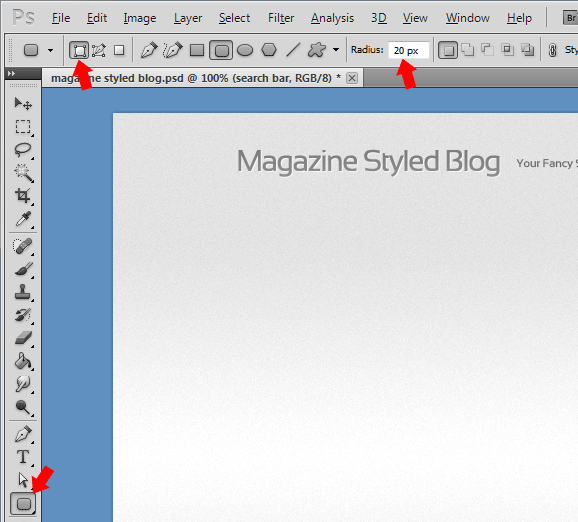
Task: Click the Photoshop Ps logo
Action: [24, 17]
